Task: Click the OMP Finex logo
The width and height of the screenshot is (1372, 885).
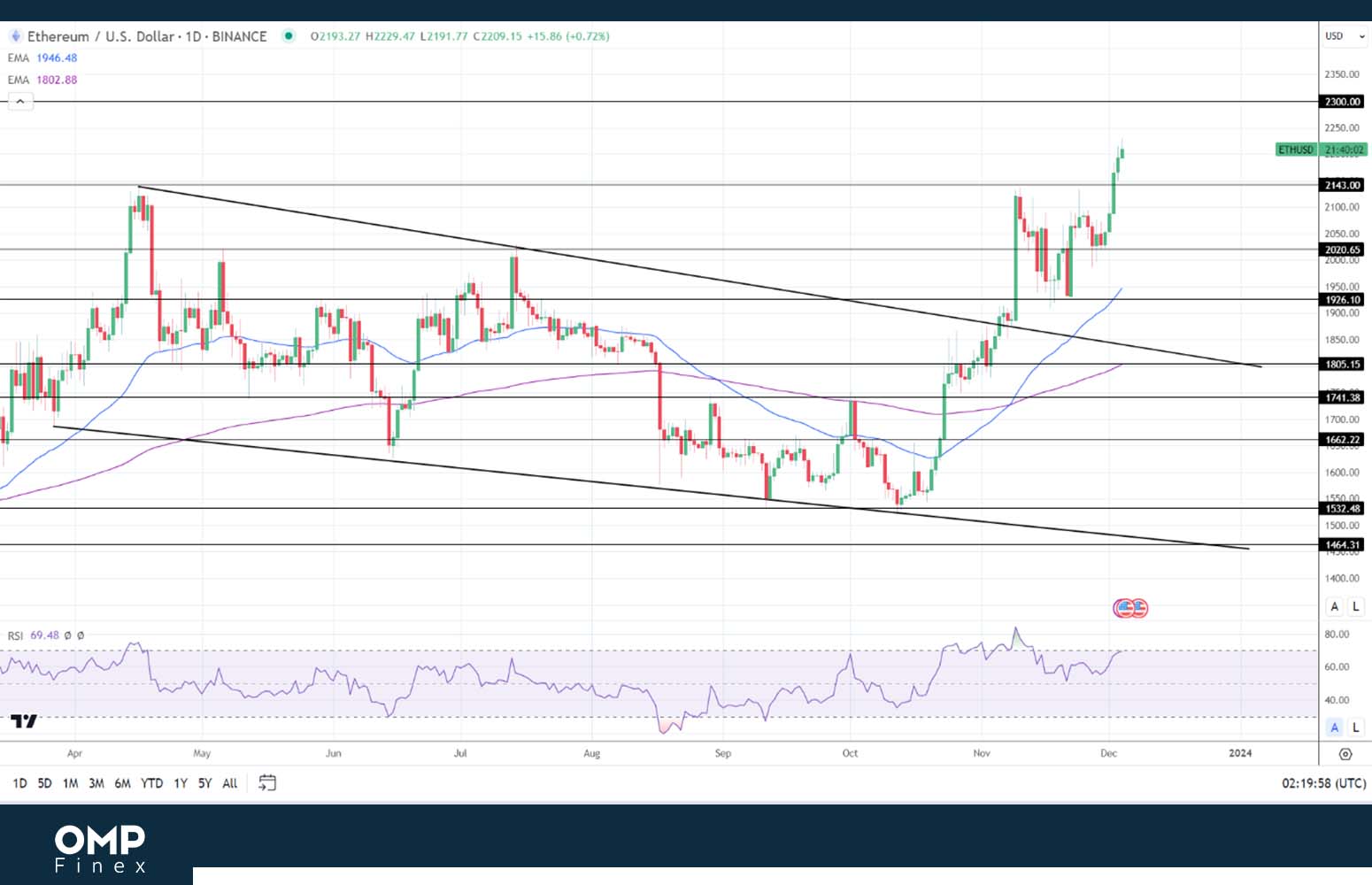Action: [100, 849]
